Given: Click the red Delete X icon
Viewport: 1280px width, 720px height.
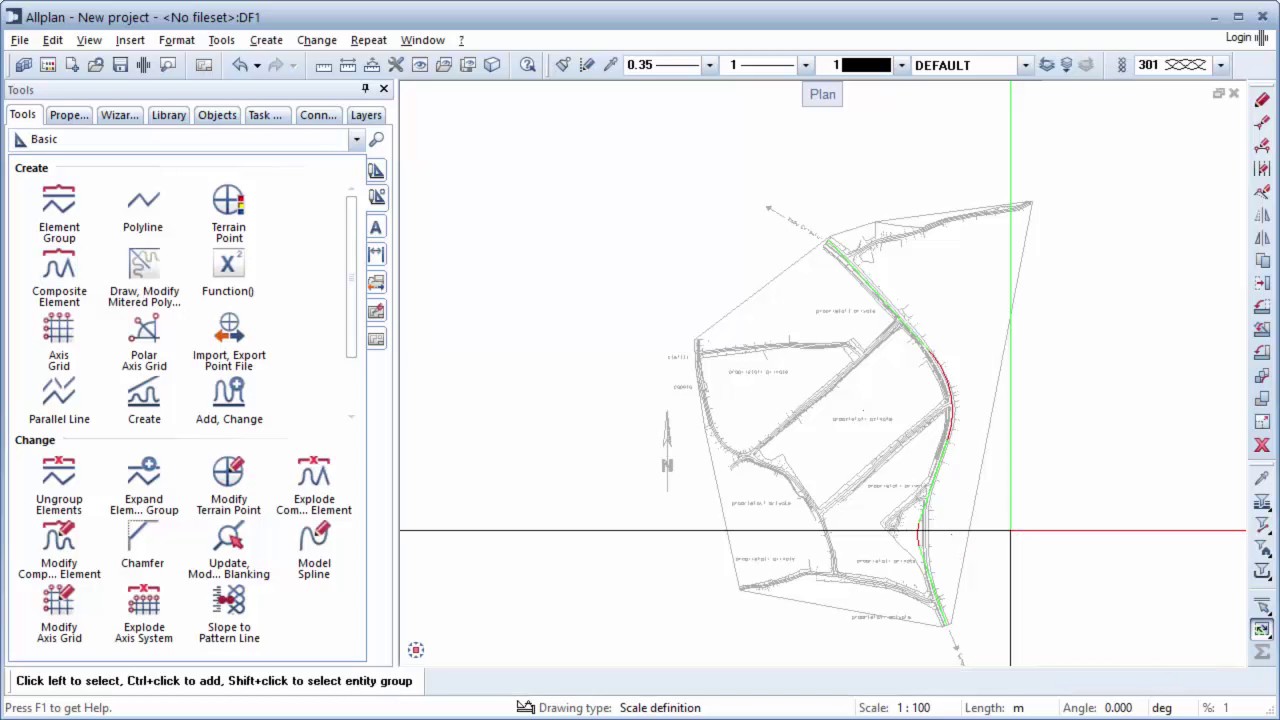Looking at the screenshot, I should [x=1262, y=445].
